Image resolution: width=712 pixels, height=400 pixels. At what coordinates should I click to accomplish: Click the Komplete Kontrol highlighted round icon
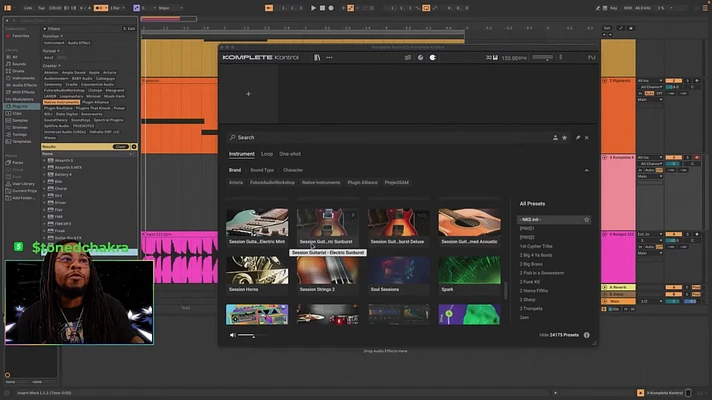click(x=433, y=58)
